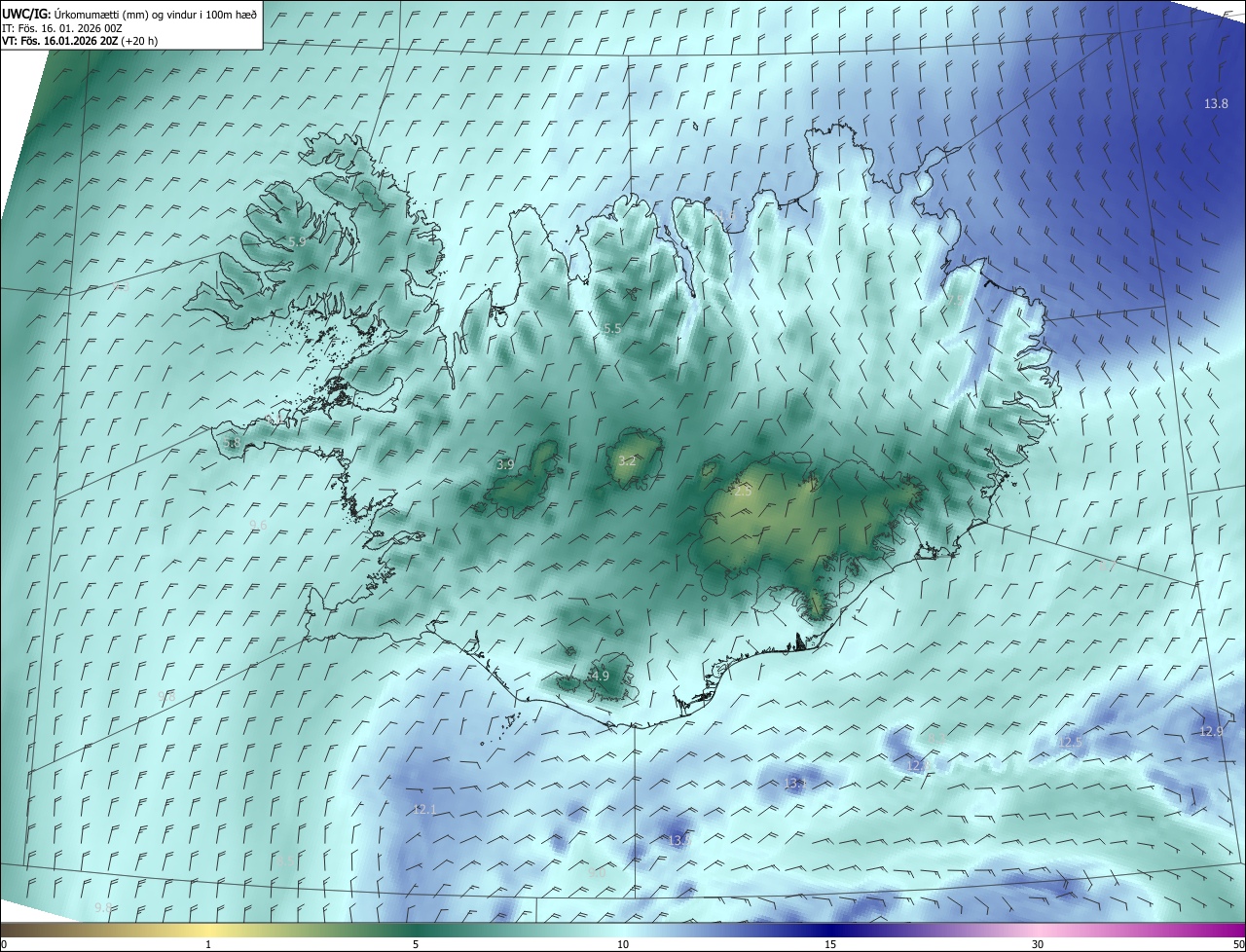Click the 5.9 value over the Westfjords
Viewport: 1246px width, 952px height.
pos(297,241)
